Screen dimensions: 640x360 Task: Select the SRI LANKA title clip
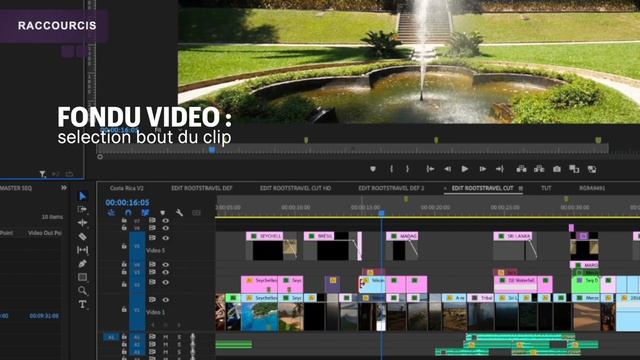[513, 236]
